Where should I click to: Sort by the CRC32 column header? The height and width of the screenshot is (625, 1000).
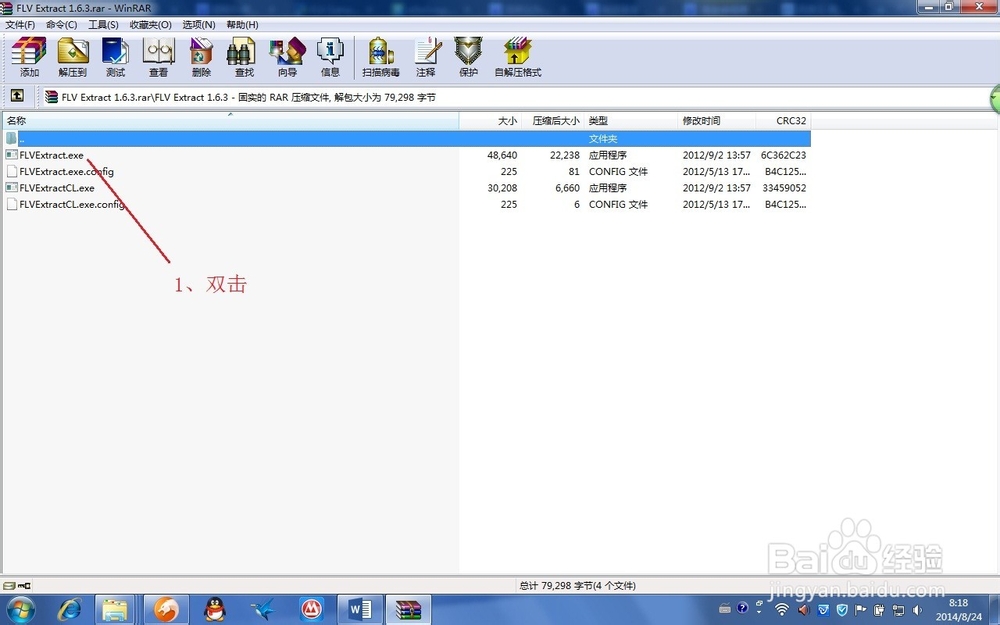click(x=783, y=121)
